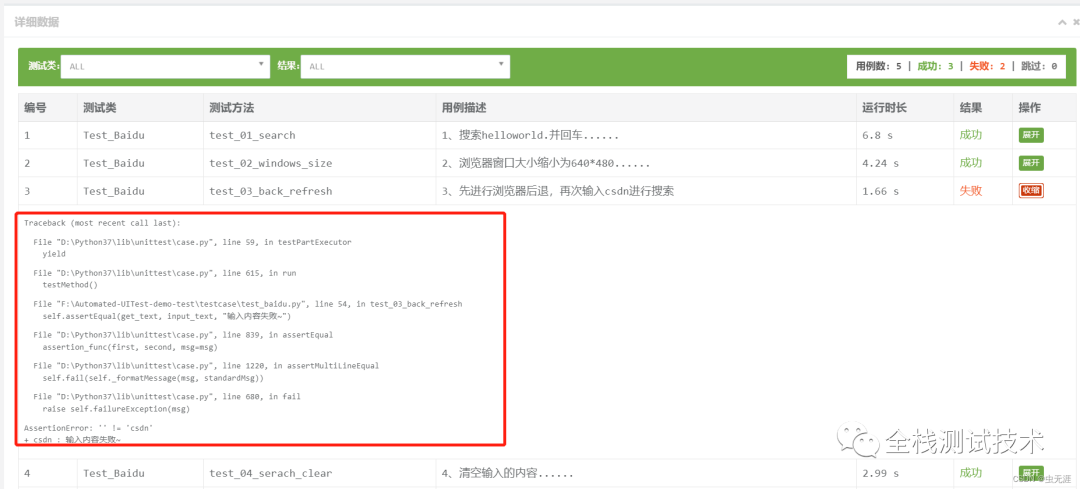Click 成功 result for test_04_serach_clear
1080x489 pixels.
click(970, 473)
